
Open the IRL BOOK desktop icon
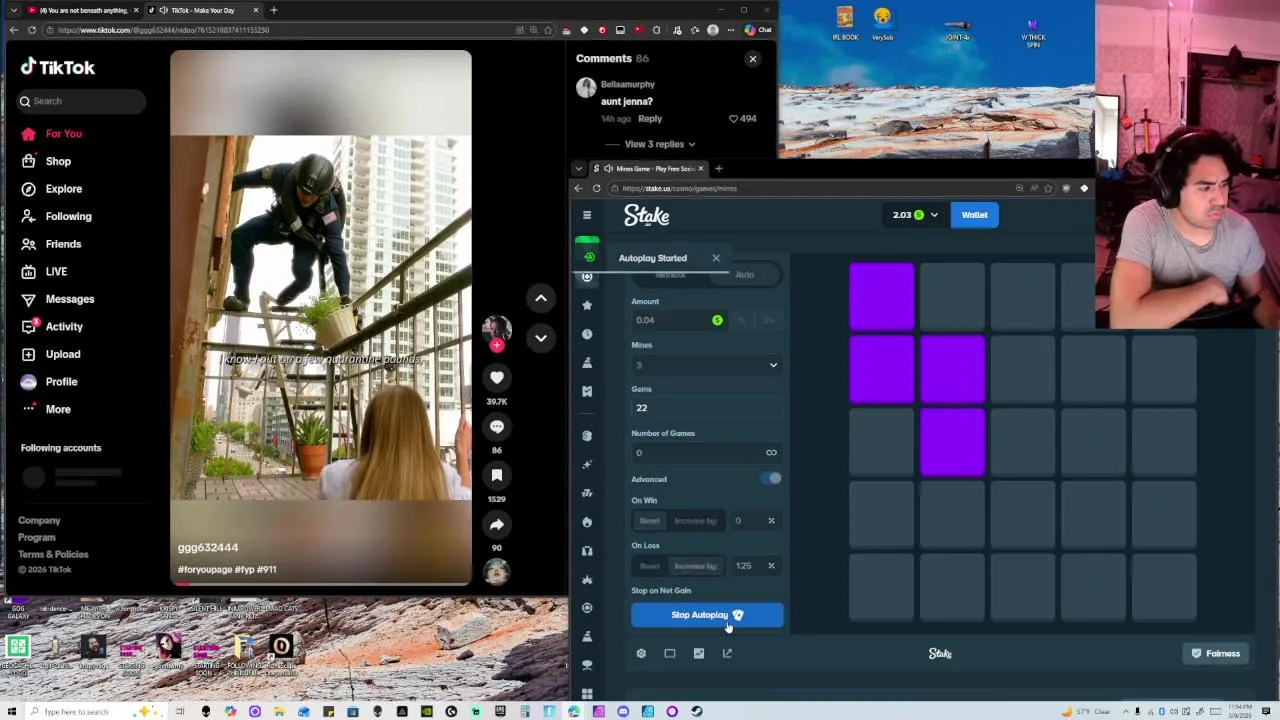[845, 24]
